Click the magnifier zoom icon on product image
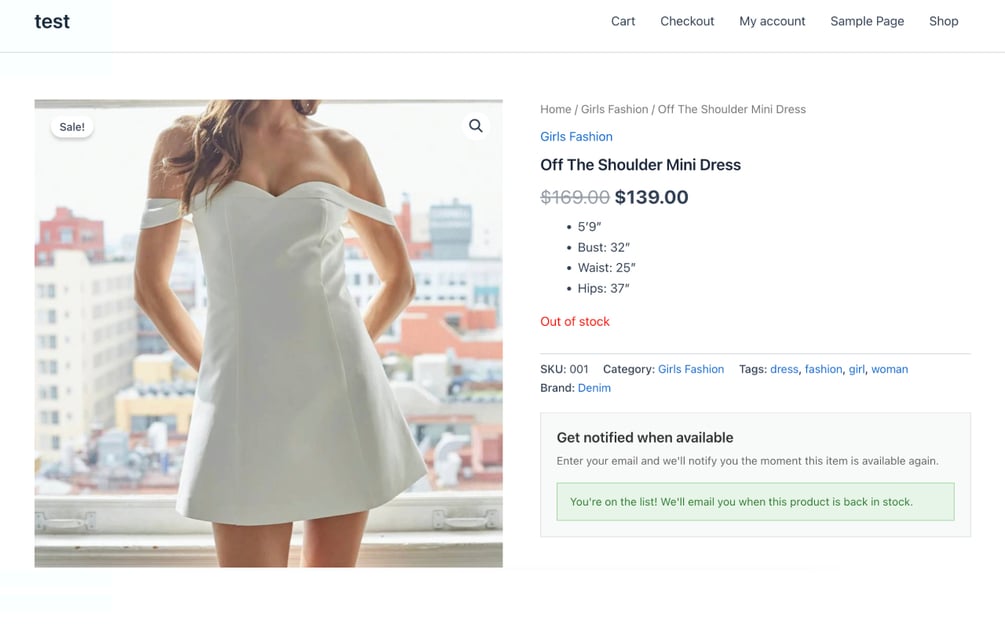This screenshot has height=628, width=1005. click(x=476, y=126)
